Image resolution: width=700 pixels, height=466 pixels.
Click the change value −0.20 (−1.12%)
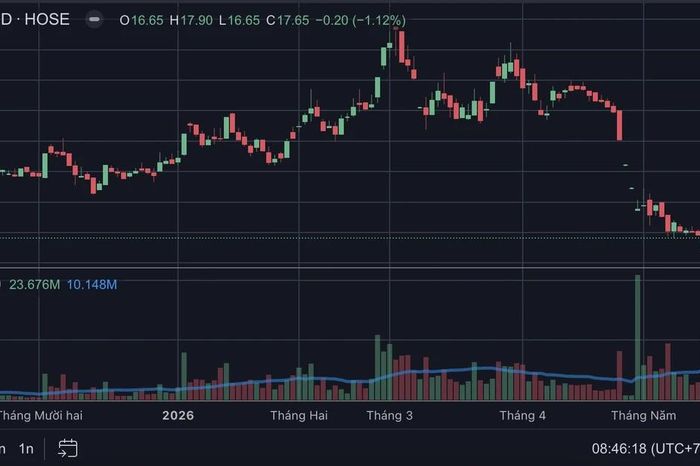point(361,20)
